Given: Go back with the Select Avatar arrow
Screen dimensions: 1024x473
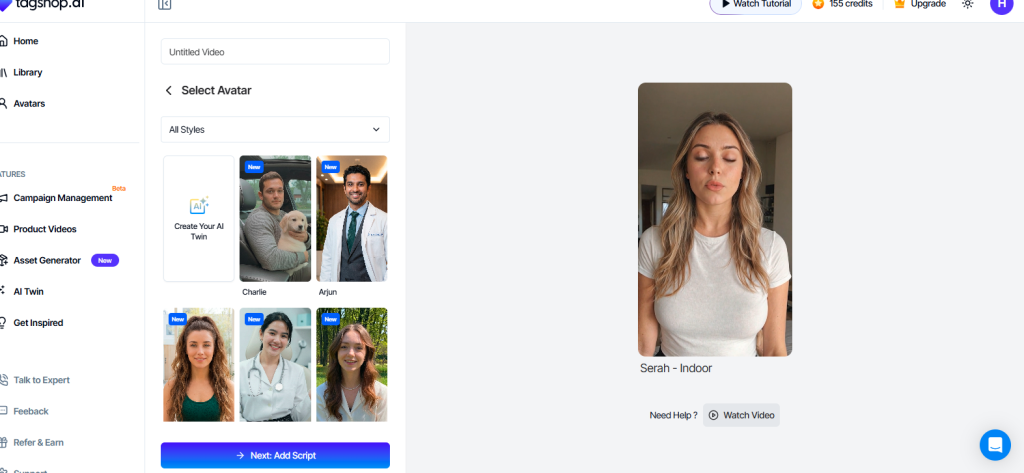Looking at the screenshot, I should tap(168, 90).
